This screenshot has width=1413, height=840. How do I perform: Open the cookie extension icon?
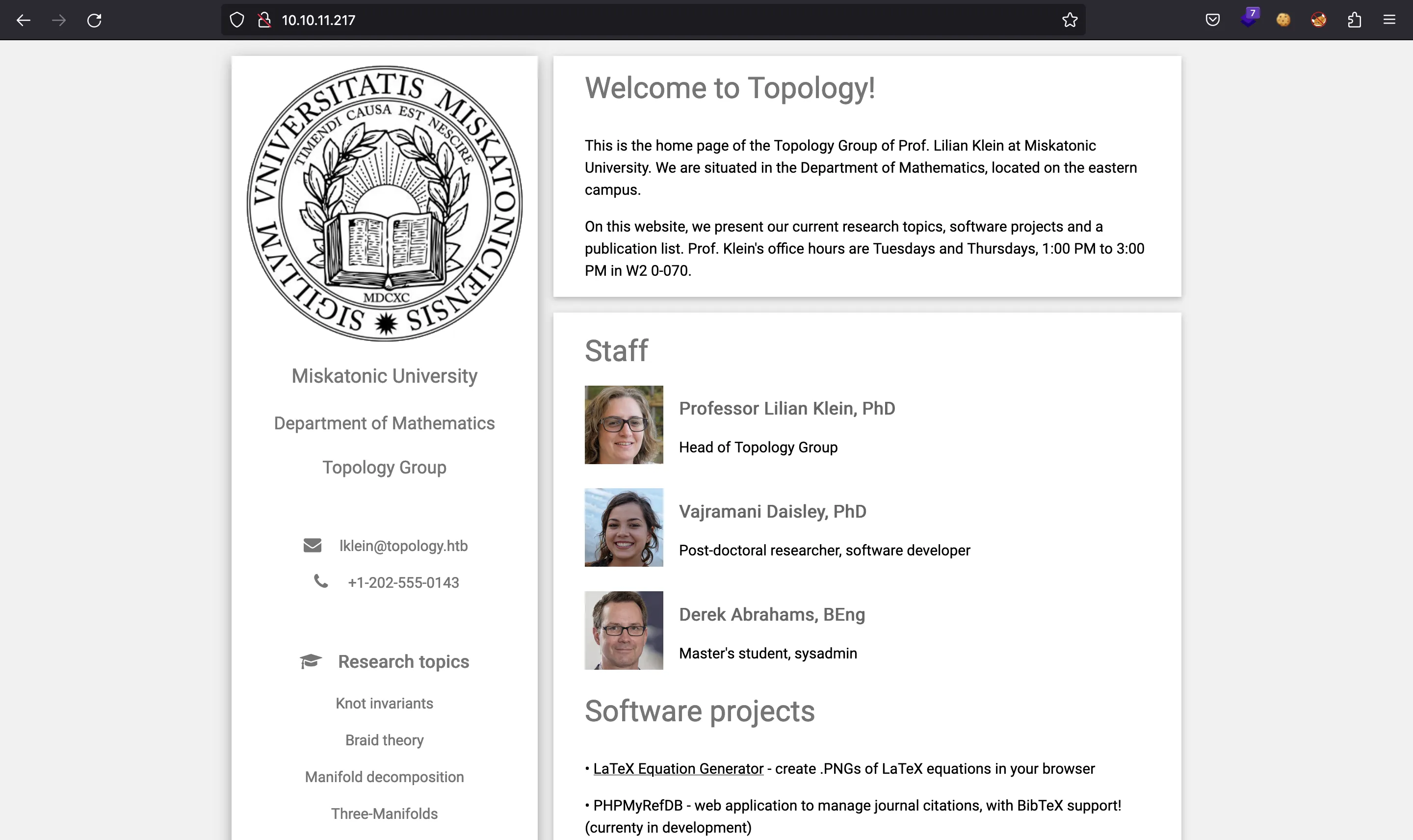point(1283,21)
